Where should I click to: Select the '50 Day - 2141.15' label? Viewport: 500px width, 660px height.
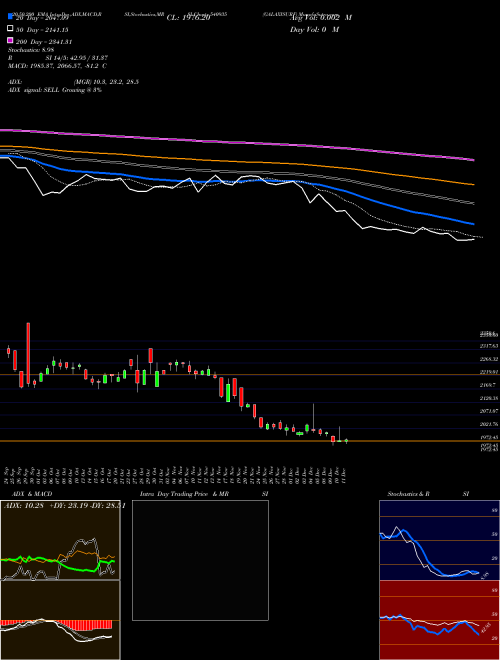(x=42, y=30)
